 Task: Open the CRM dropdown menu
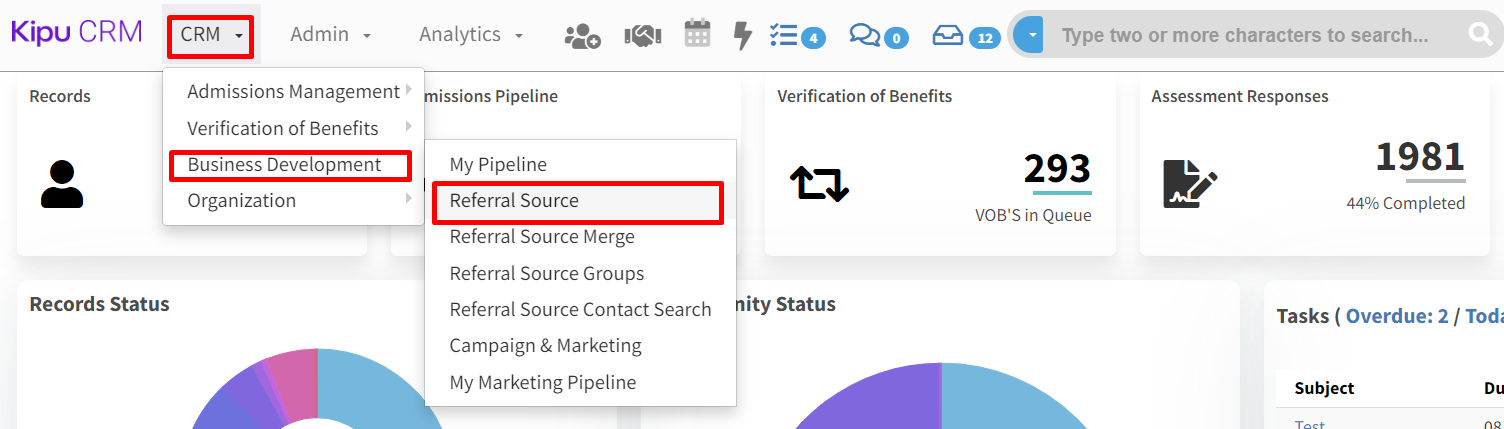pos(211,35)
